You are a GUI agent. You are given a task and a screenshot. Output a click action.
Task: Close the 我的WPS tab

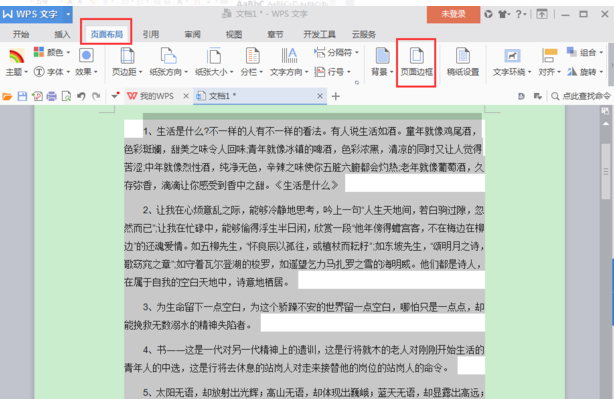click(x=186, y=96)
